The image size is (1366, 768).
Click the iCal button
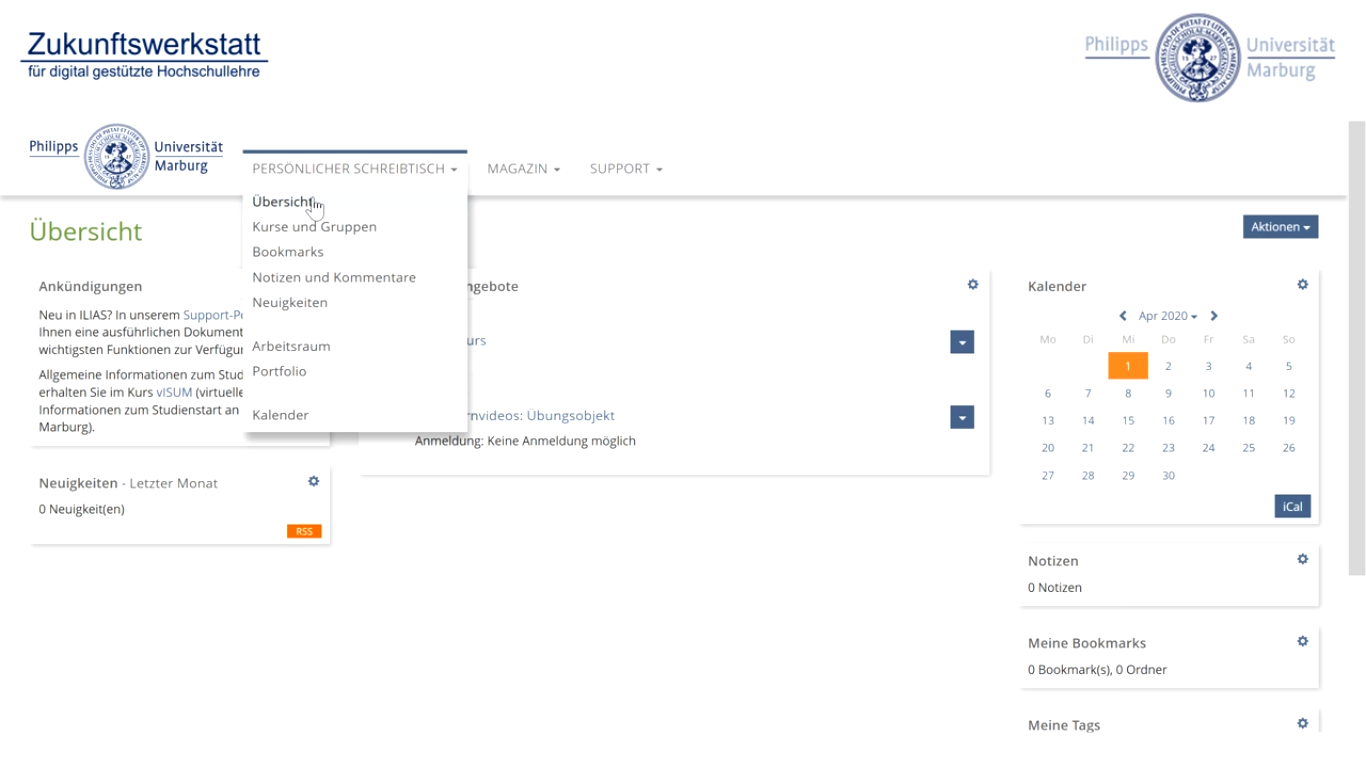click(1292, 507)
